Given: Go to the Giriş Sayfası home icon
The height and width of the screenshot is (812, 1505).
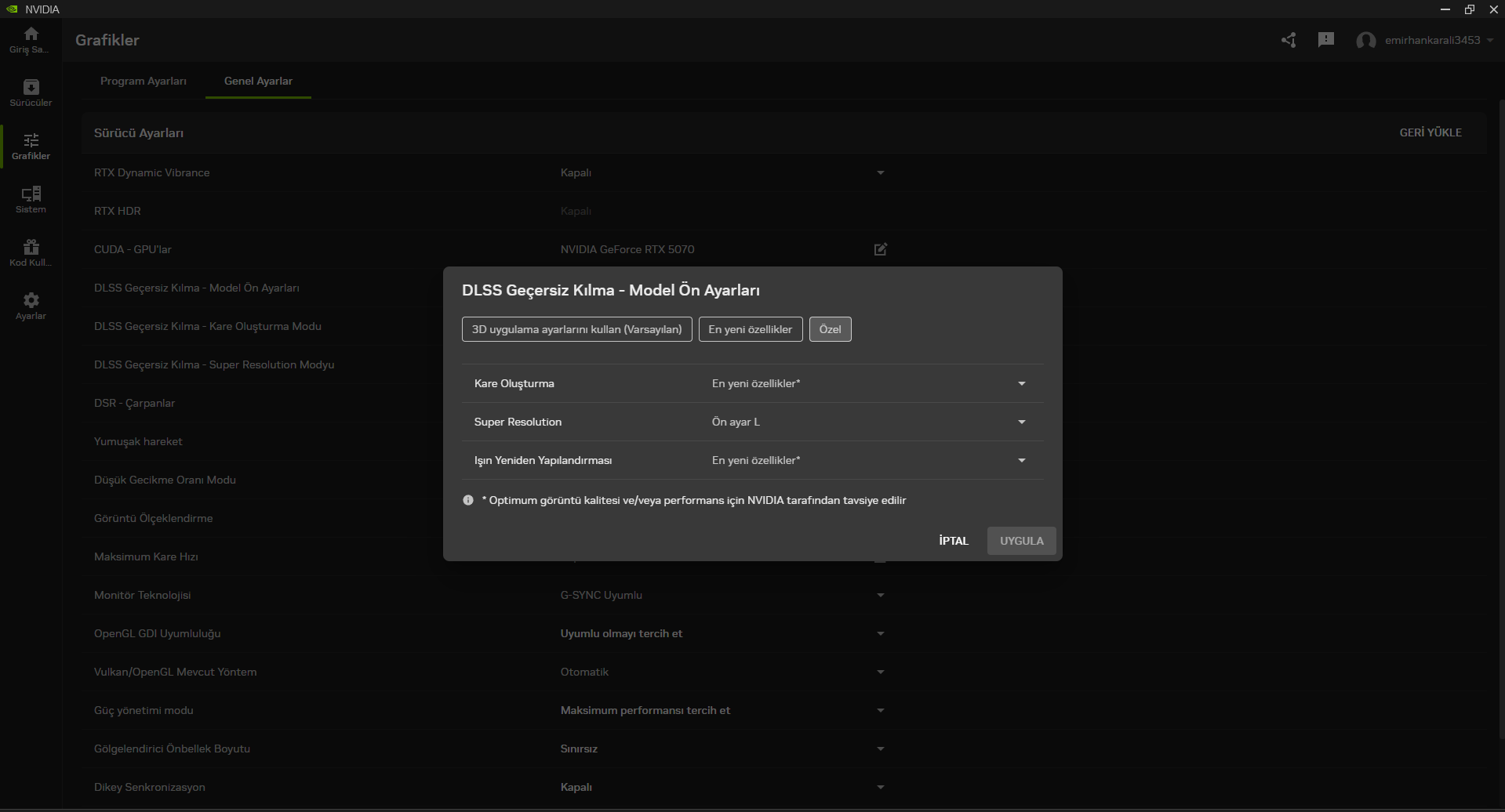Looking at the screenshot, I should pos(31,40).
